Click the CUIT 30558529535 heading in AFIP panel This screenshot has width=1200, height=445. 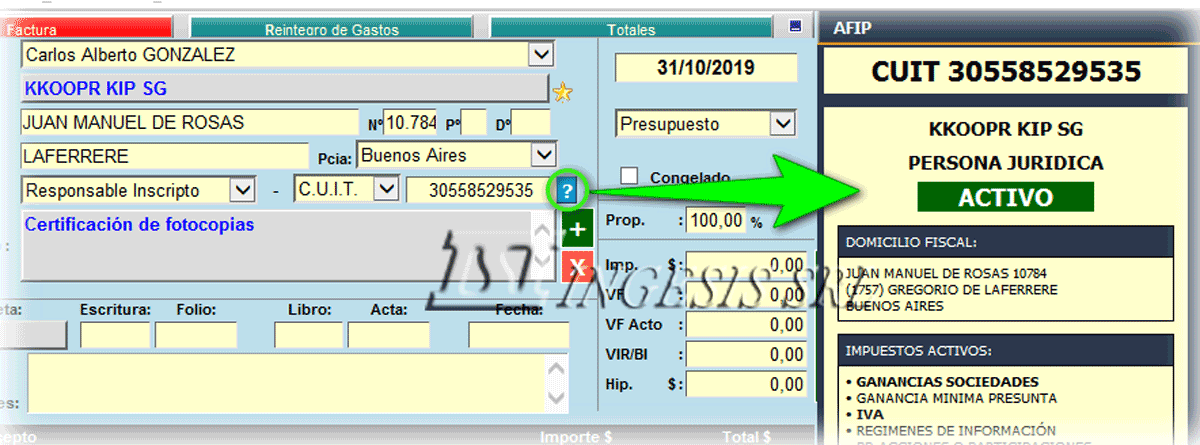1007,71
